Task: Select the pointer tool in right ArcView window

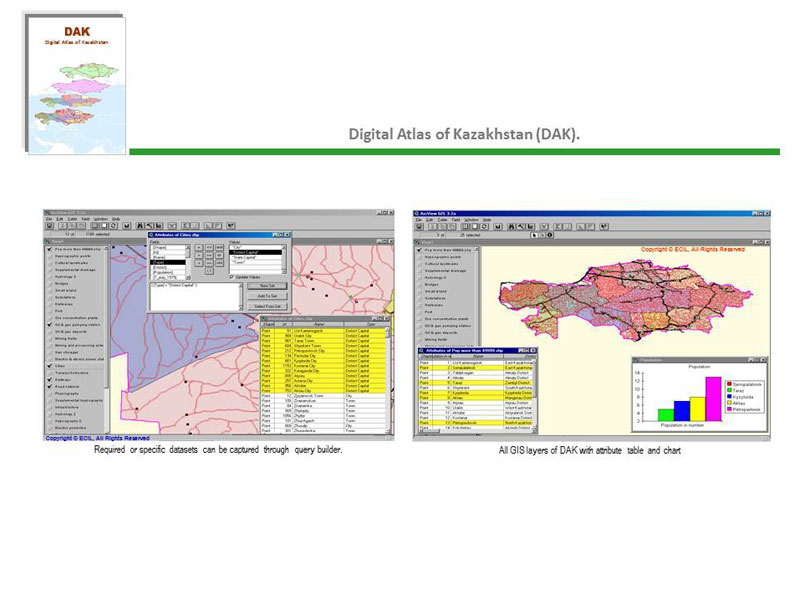Action: coord(534,235)
